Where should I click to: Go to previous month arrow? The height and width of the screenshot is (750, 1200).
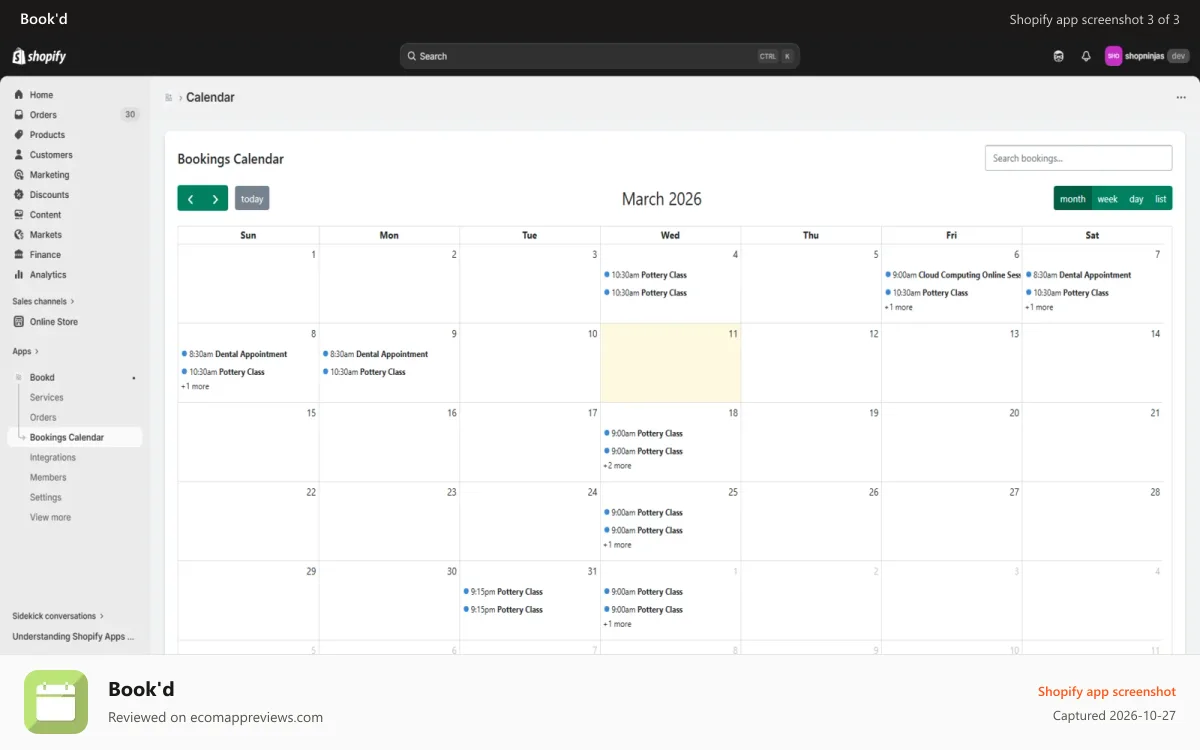pyautogui.click(x=190, y=199)
